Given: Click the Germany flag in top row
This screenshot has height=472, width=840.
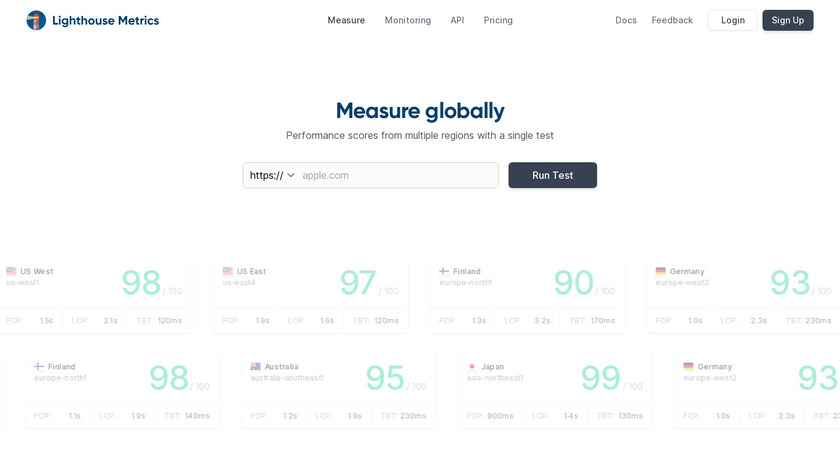Looking at the screenshot, I should pyautogui.click(x=661, y=271).
